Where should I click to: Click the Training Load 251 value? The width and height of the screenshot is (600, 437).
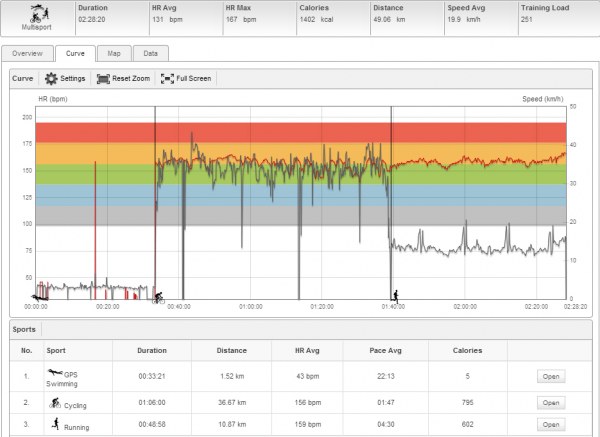point(527,20)
